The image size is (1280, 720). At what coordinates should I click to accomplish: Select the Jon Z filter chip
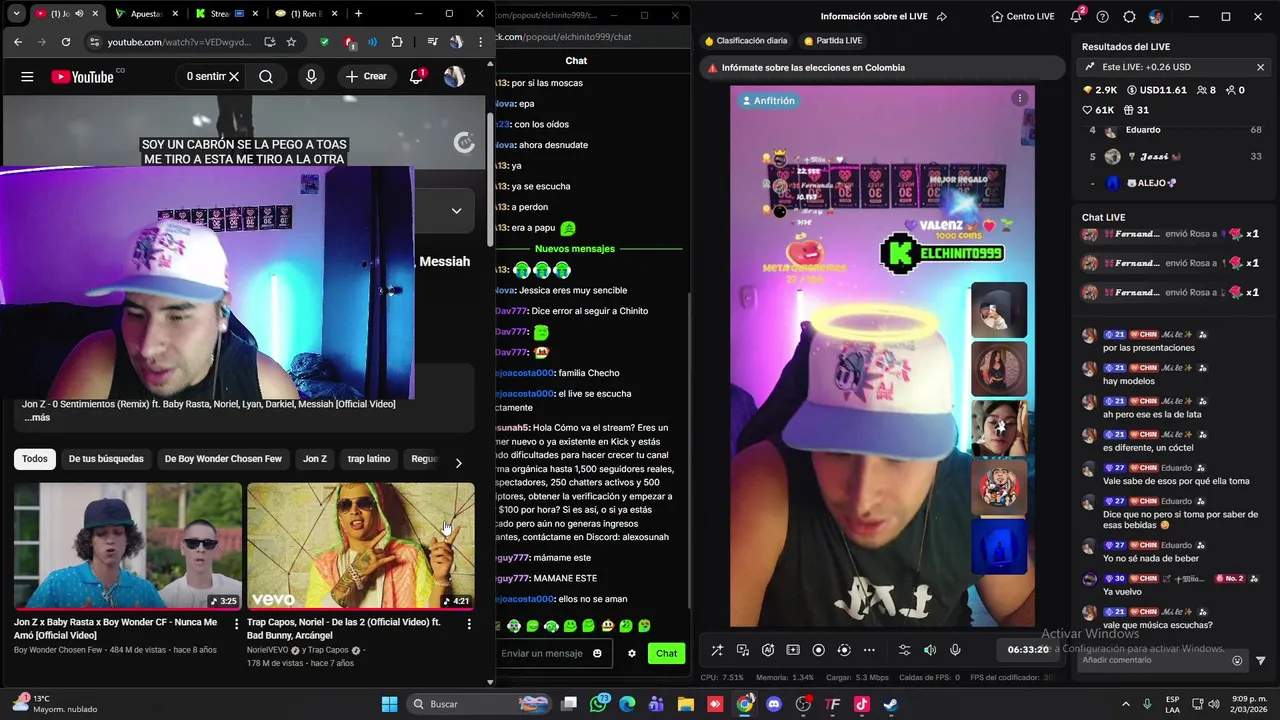click(315, 459)
